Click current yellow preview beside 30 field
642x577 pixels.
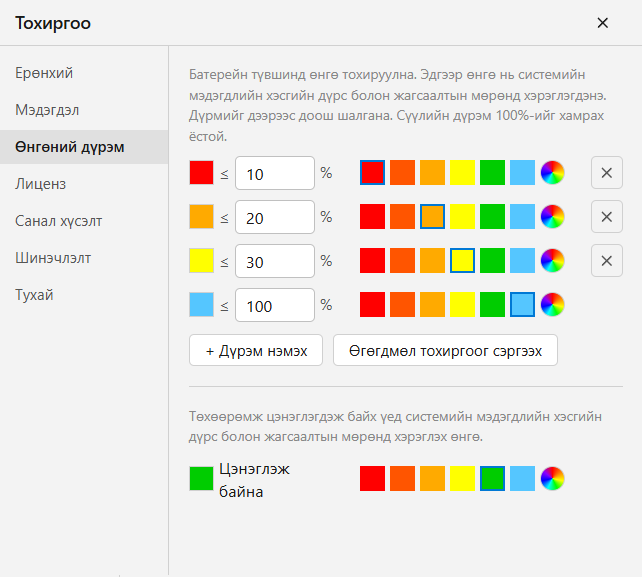point(201,260)
